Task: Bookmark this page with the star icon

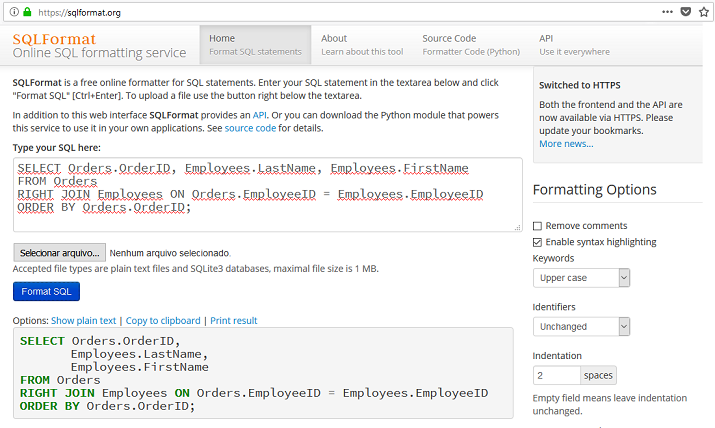Action: (704, 12)
